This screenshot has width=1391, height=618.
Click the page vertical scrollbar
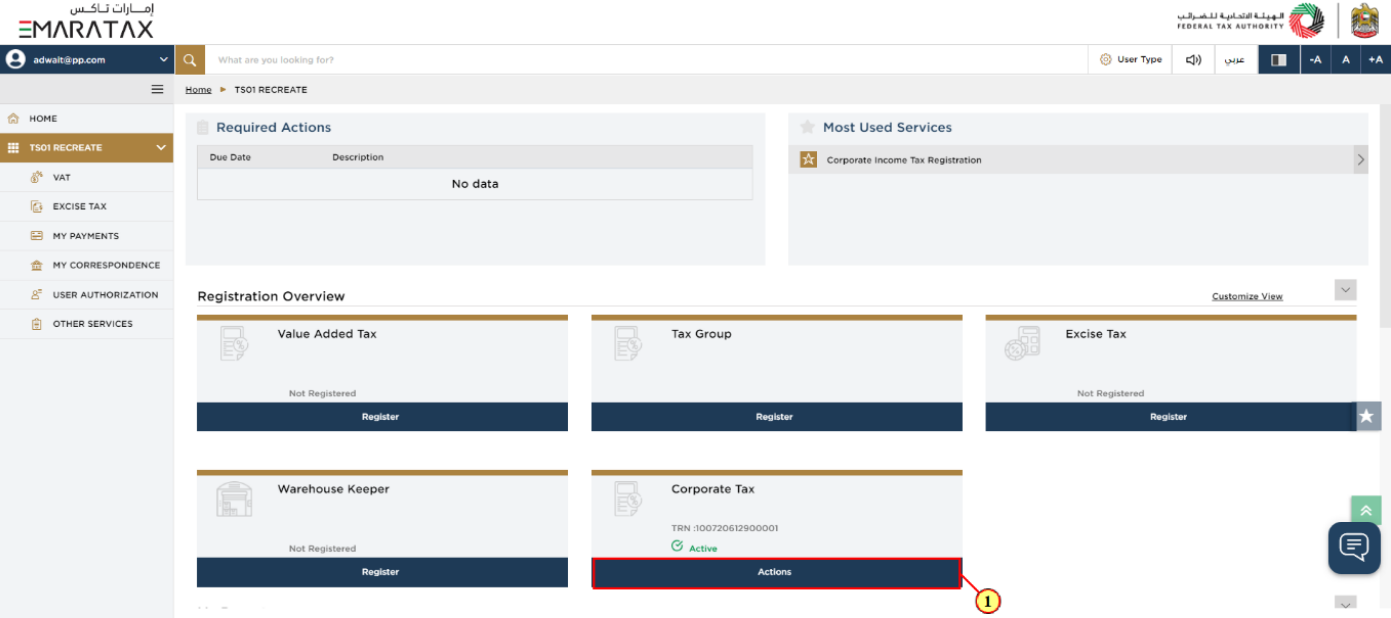pyautogui.click(x=1385, y=215)
